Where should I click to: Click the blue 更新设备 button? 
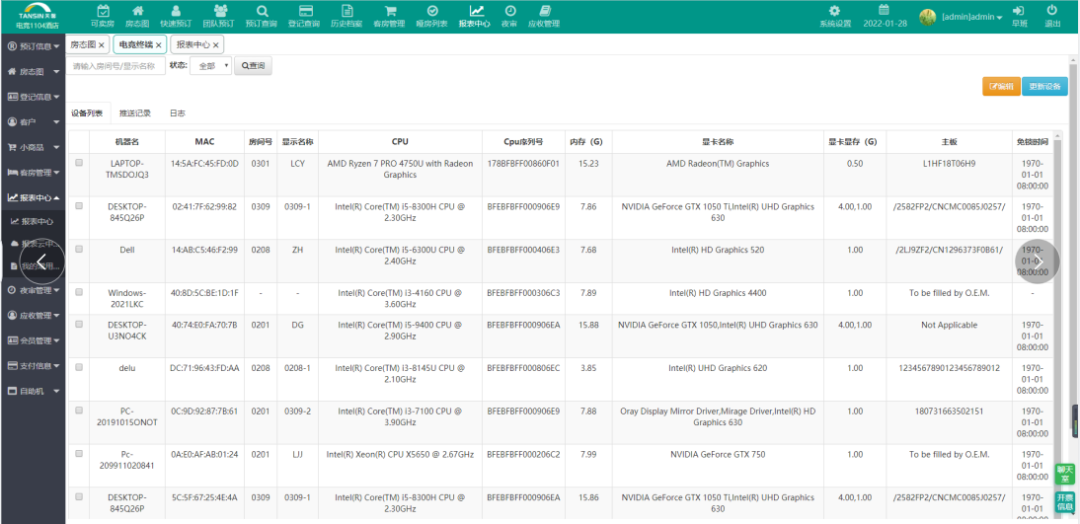click(x=1045, y=86)
